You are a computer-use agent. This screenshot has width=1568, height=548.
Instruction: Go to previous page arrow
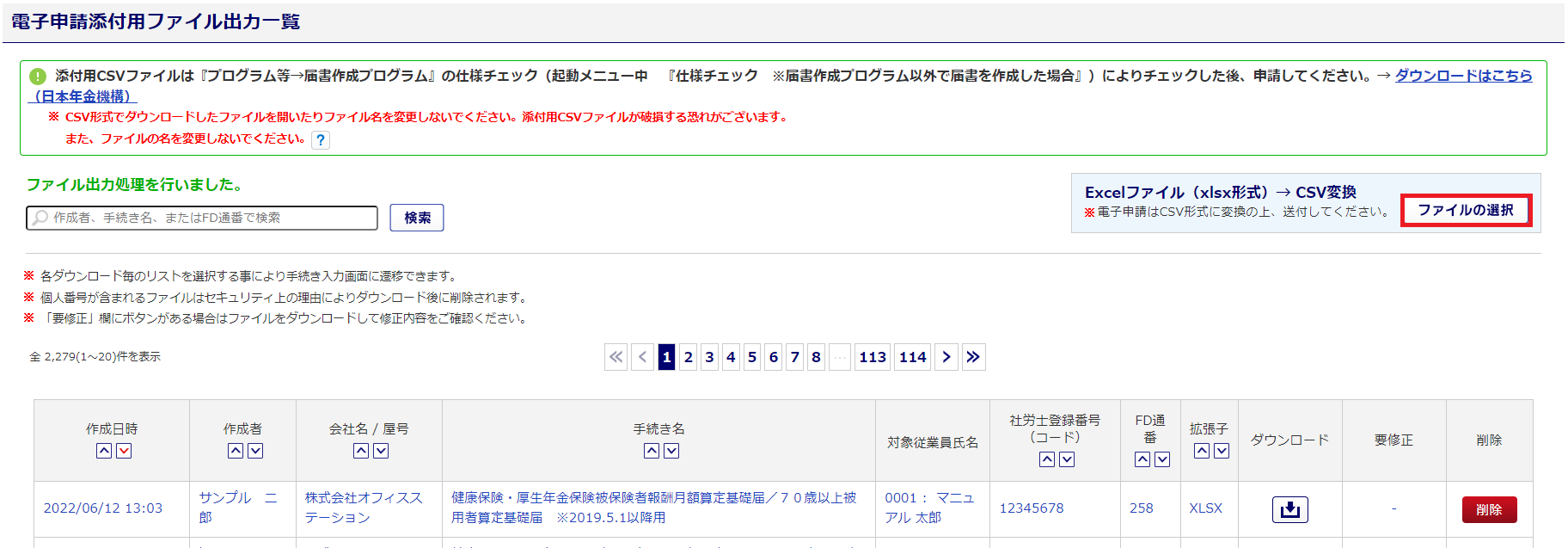pyautogui.click(x=643, y=357)
